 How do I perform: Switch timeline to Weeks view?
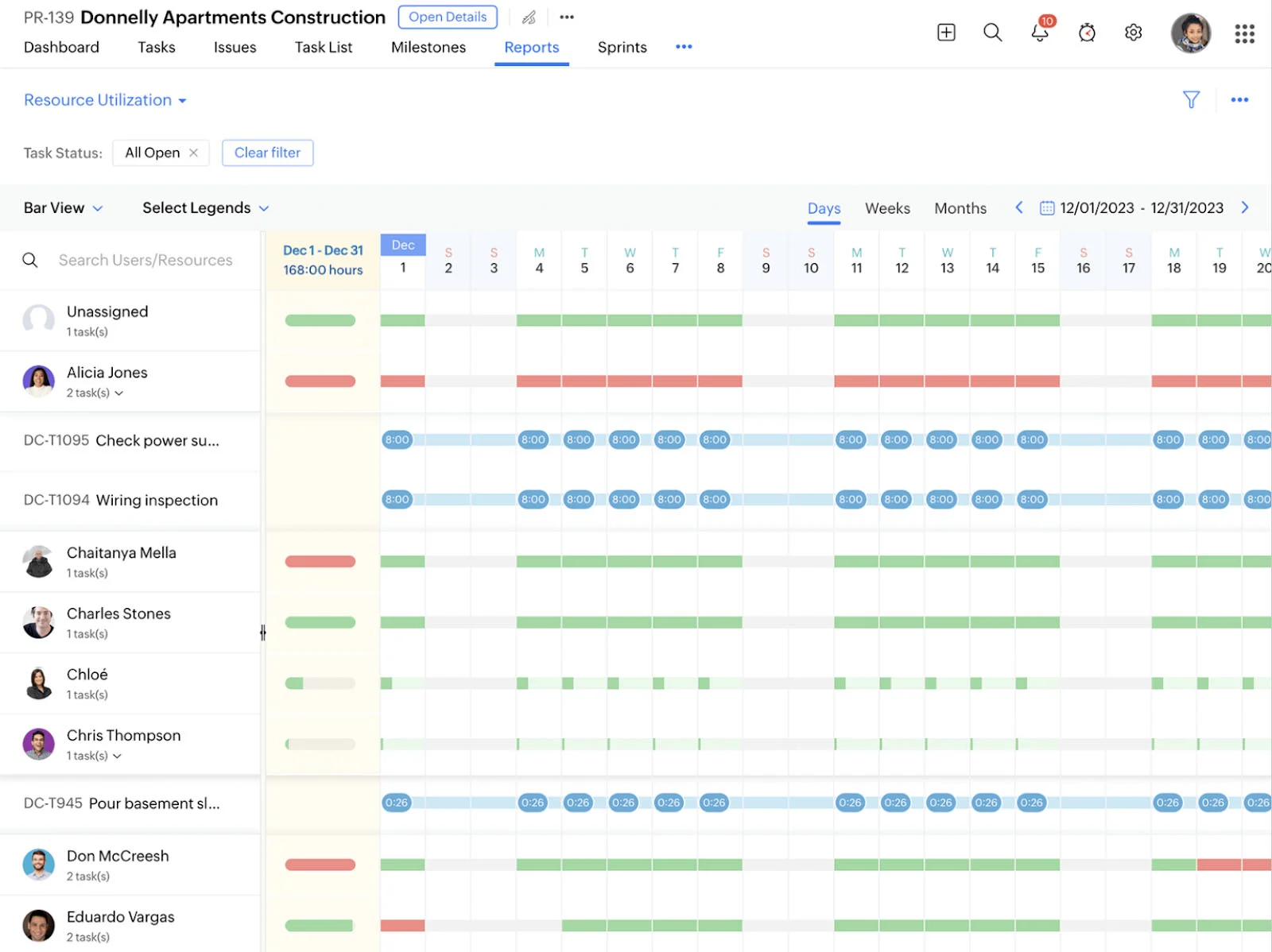pyautogui.click(x=887, y=208)
